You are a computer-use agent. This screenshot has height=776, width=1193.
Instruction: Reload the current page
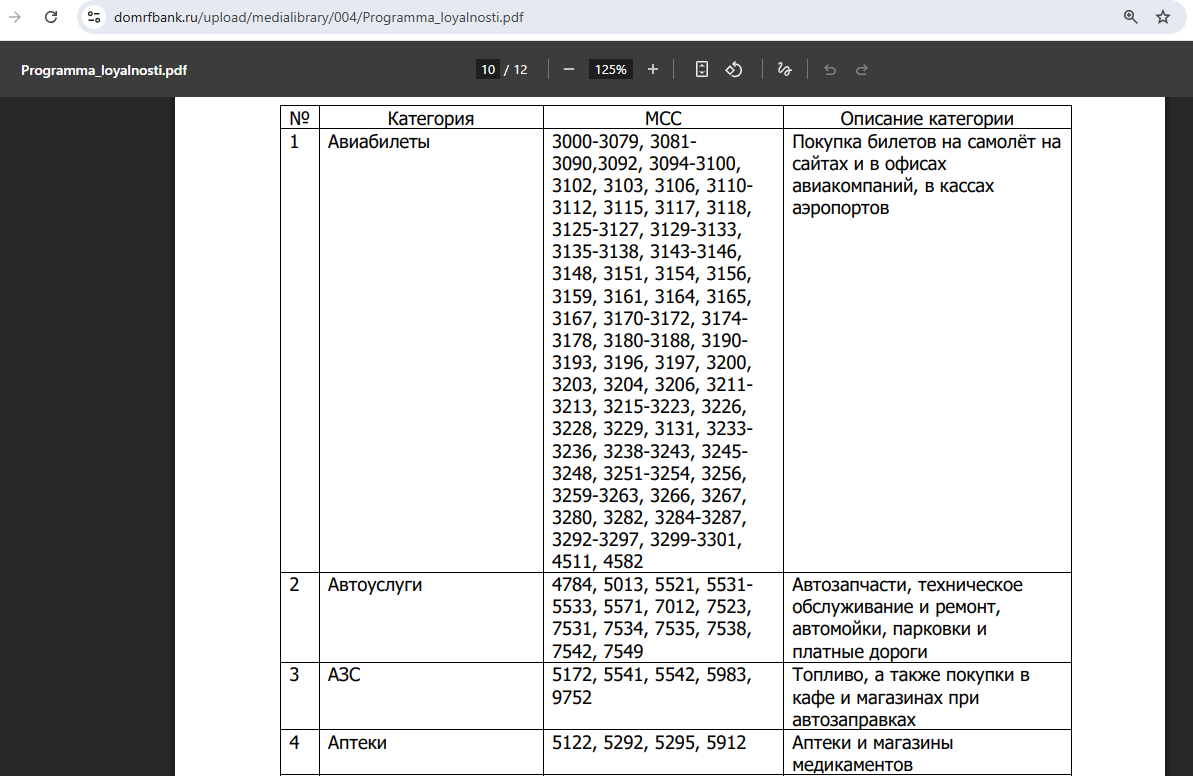tap(51, 17)
